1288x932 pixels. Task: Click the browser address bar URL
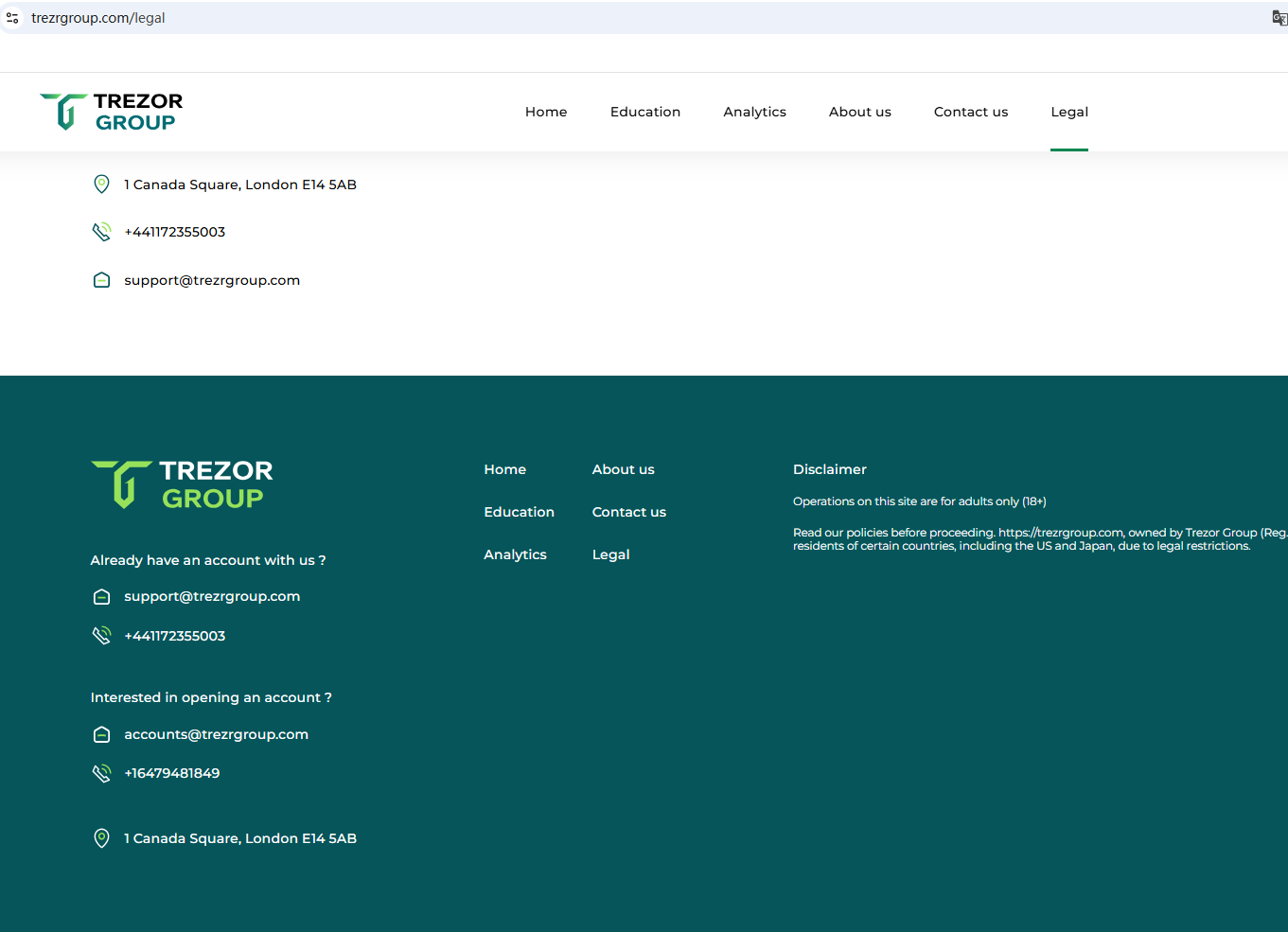(98, 18)
